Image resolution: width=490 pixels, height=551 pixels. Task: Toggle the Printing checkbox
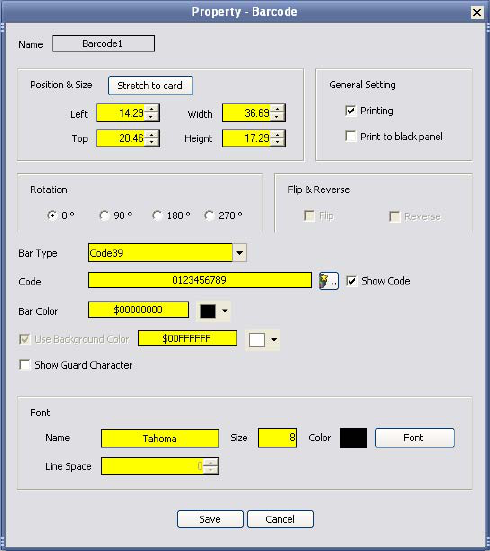click(x=350, y=111)
